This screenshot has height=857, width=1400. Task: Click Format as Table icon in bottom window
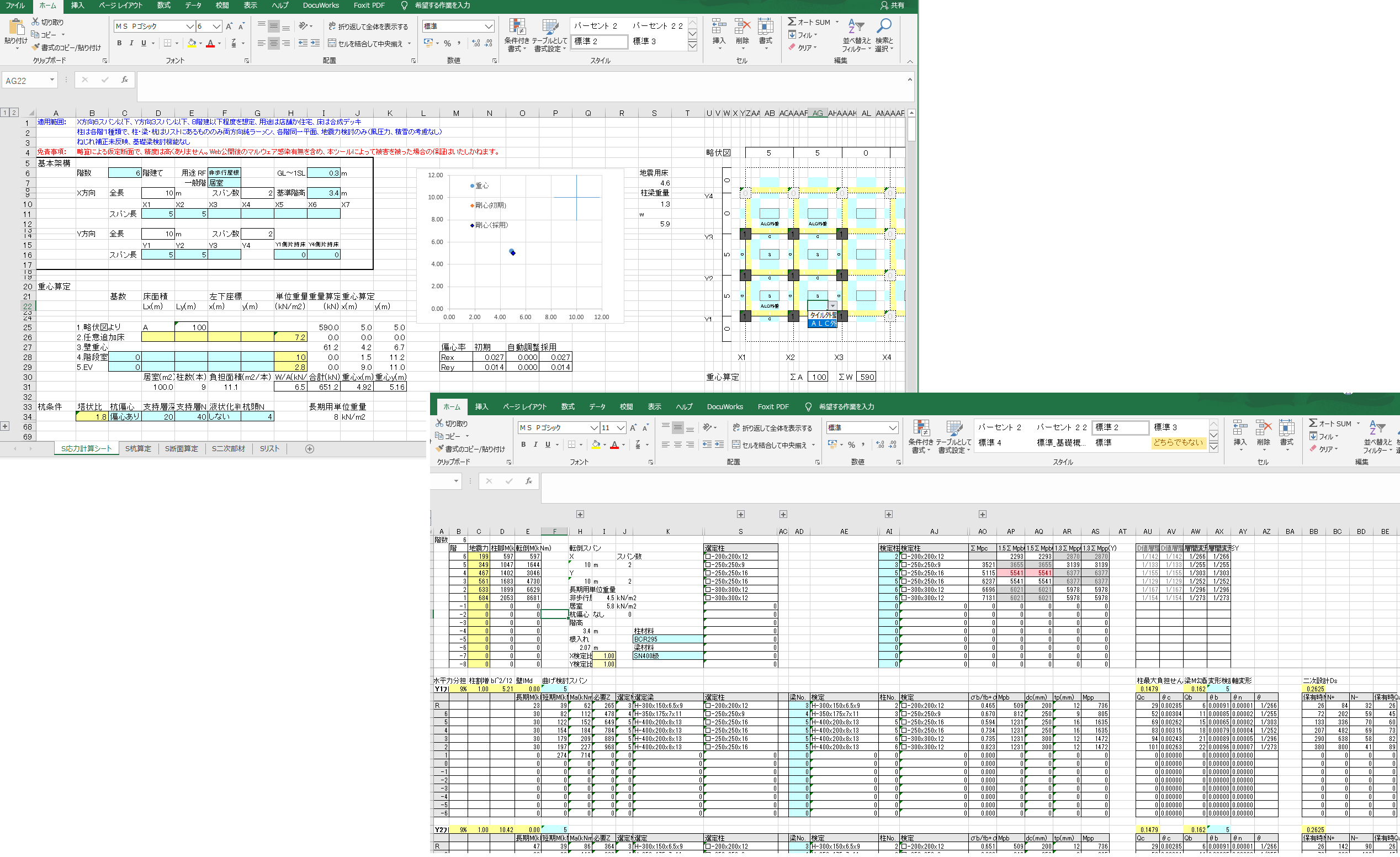point(953,430)
